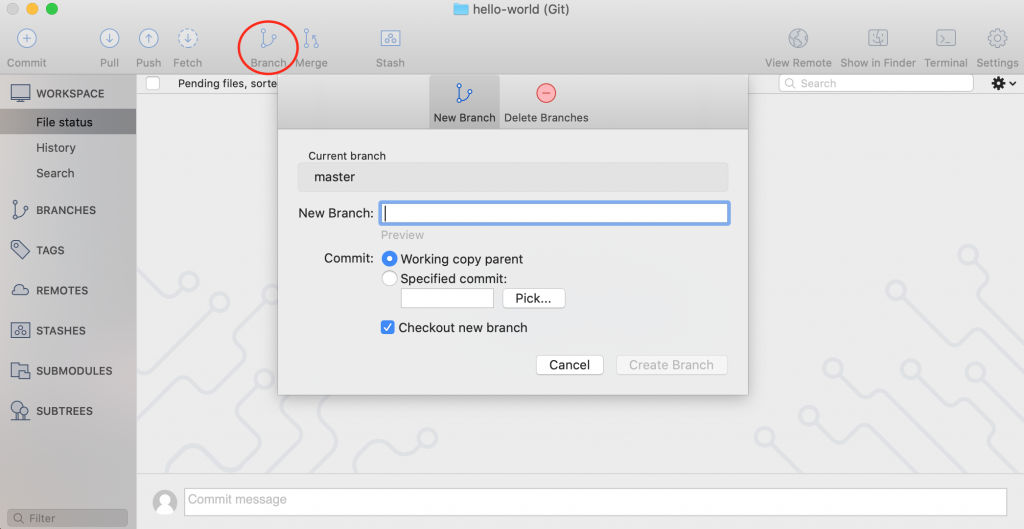Open History in the Workspace sidebar
The width and height of the screenshot is (1024, 529).
56,148
